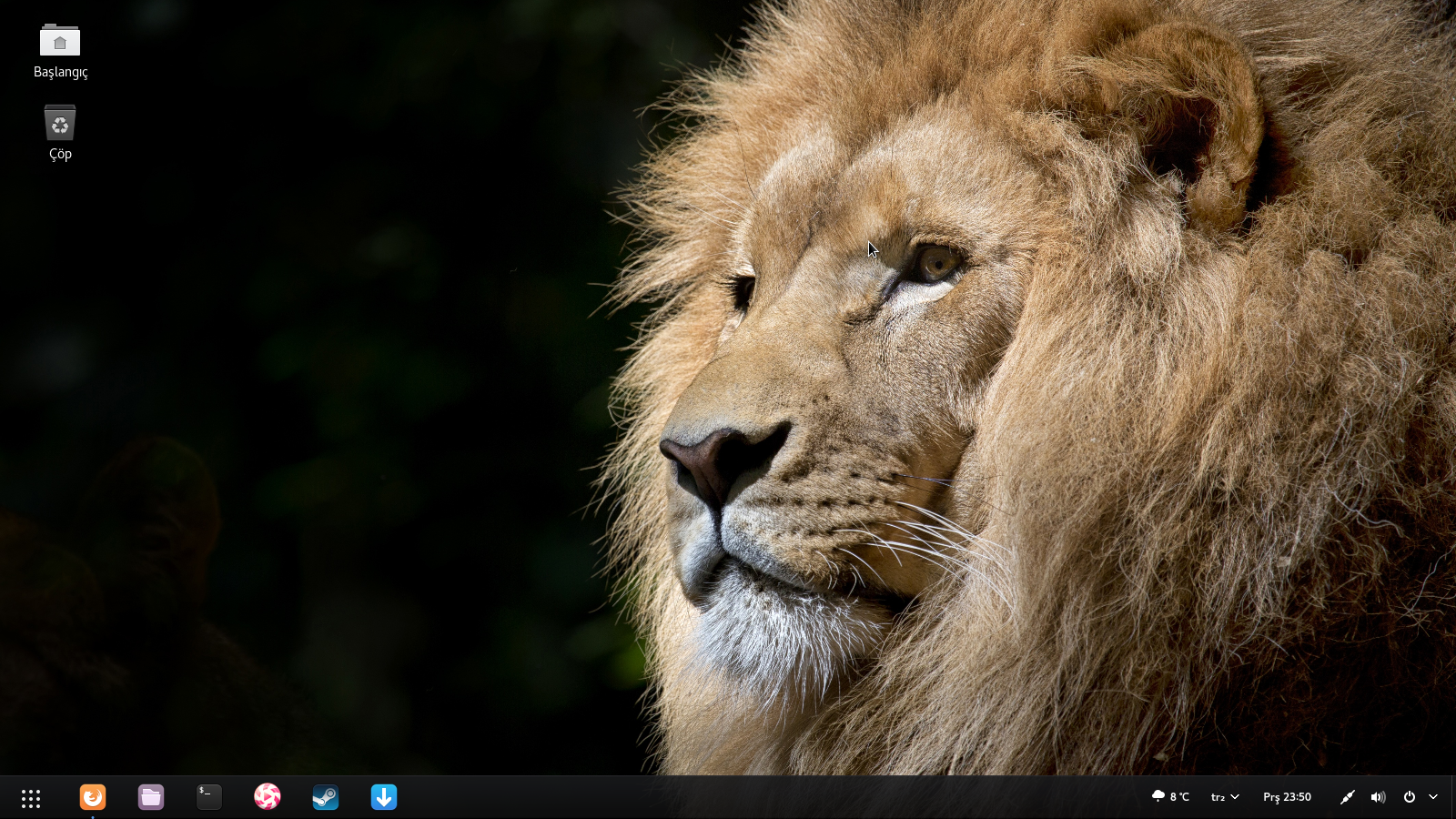Open the volume speaker tray icon
Screen dimensions: 1456x819
(x=1378, y=797)
